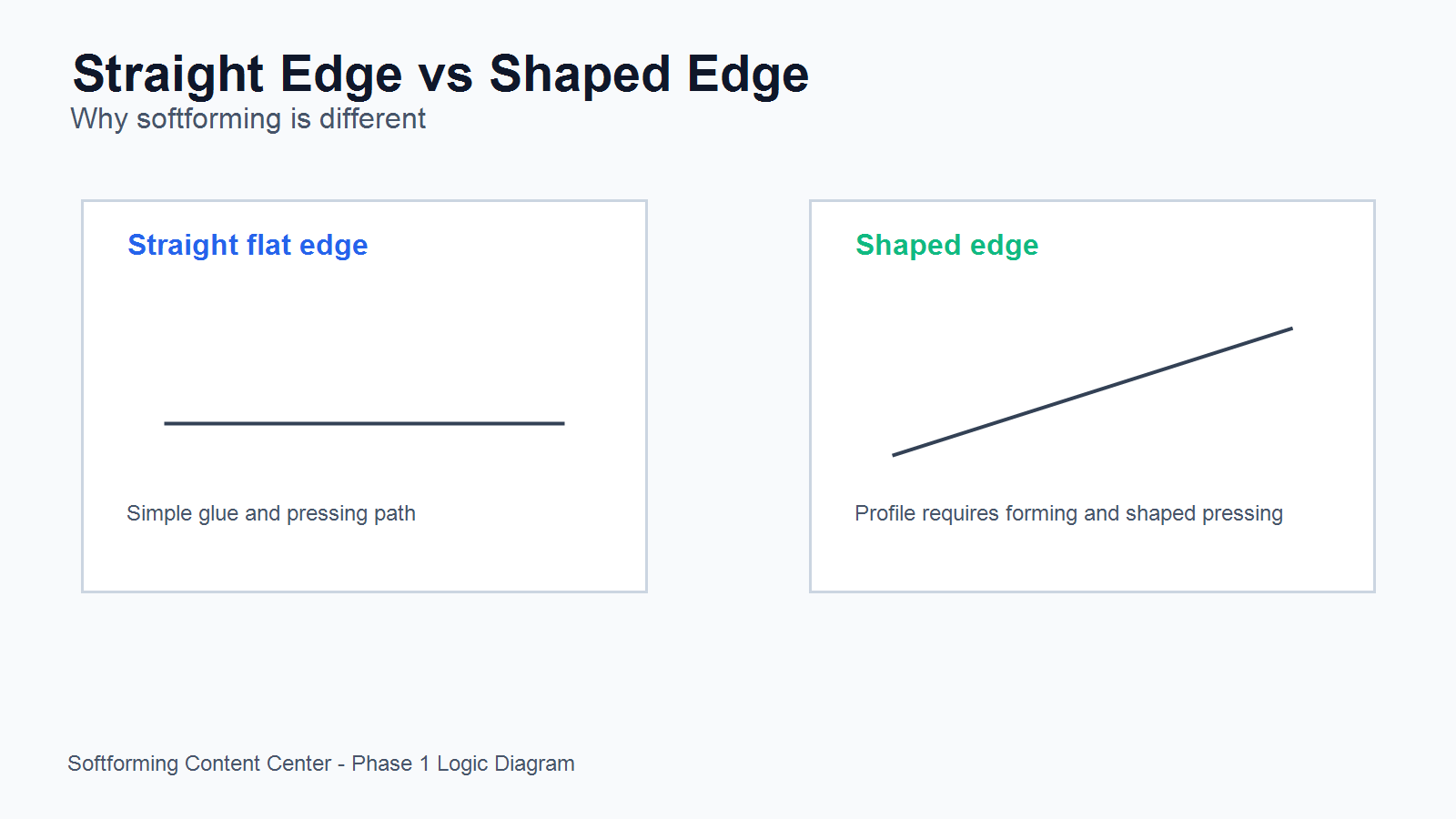The width and height of the screenshot is (1456, 819).
Task: Click the footer 'Softforming Content Center' text
Action: (199, 763)
